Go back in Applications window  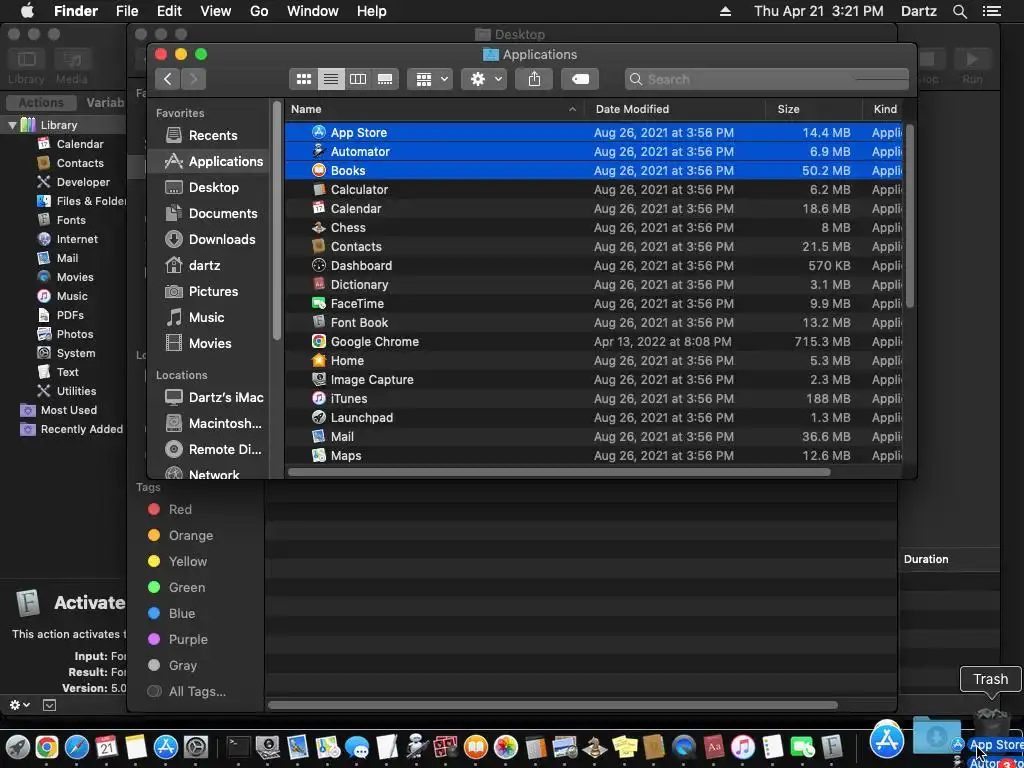point(168,79)
